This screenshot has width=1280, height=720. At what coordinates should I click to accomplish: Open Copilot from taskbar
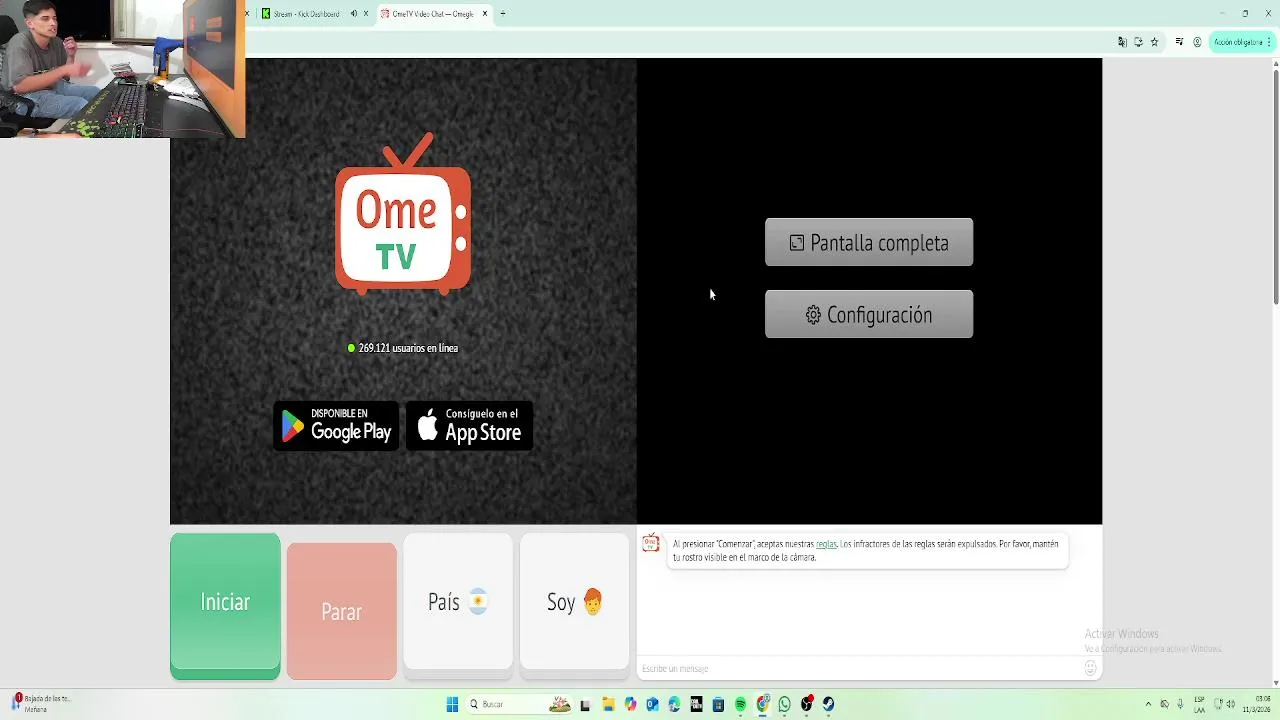[x=630, y=704]
